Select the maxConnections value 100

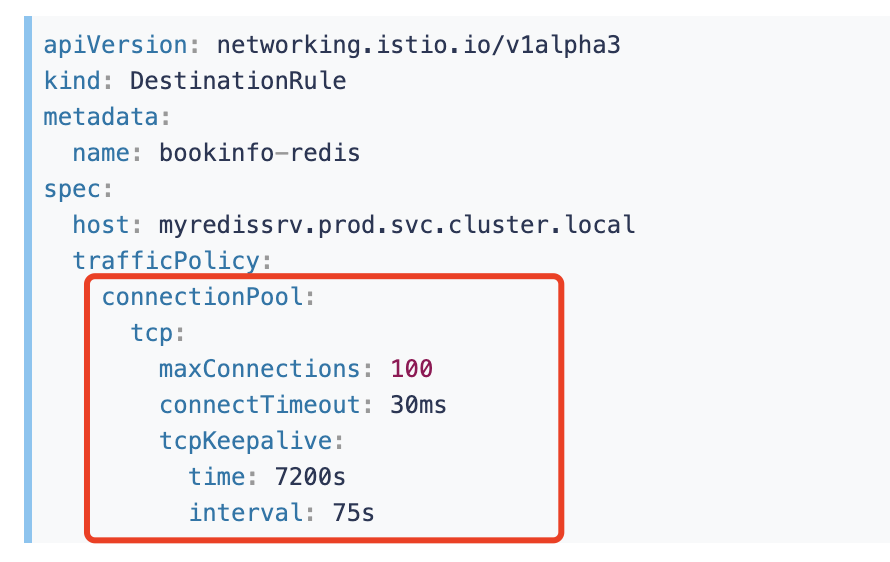(x=412, y=369)
